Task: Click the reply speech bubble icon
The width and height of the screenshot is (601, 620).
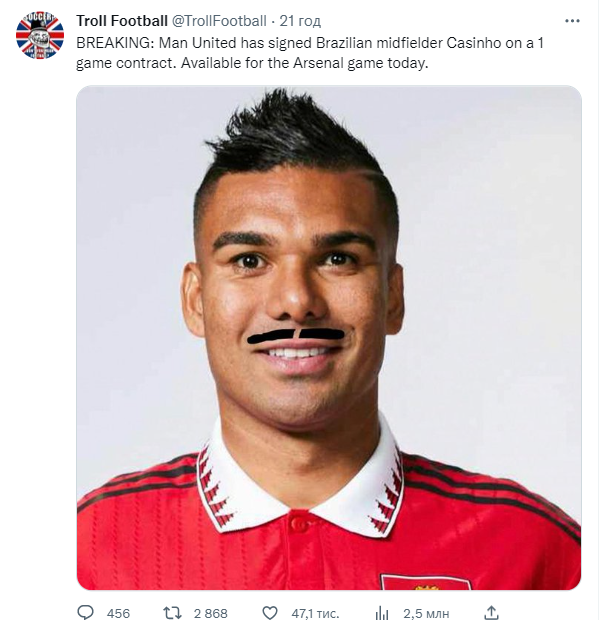Action: click(x=85, y=612)
